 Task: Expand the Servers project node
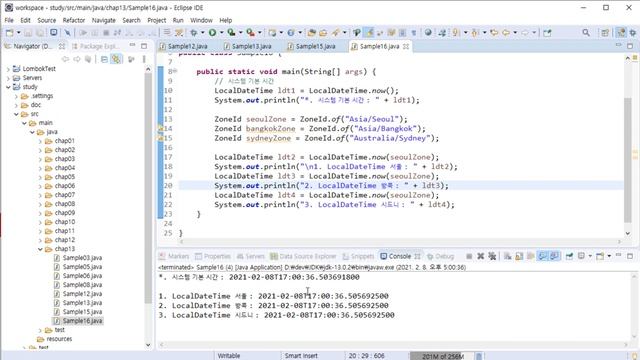coord(8,78)
